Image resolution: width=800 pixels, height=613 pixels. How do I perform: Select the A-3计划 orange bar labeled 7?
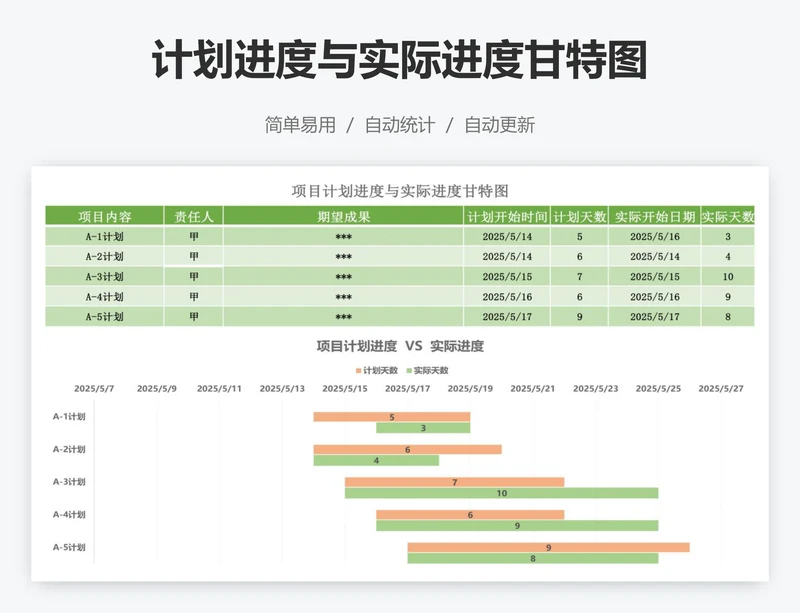point(455,482)
